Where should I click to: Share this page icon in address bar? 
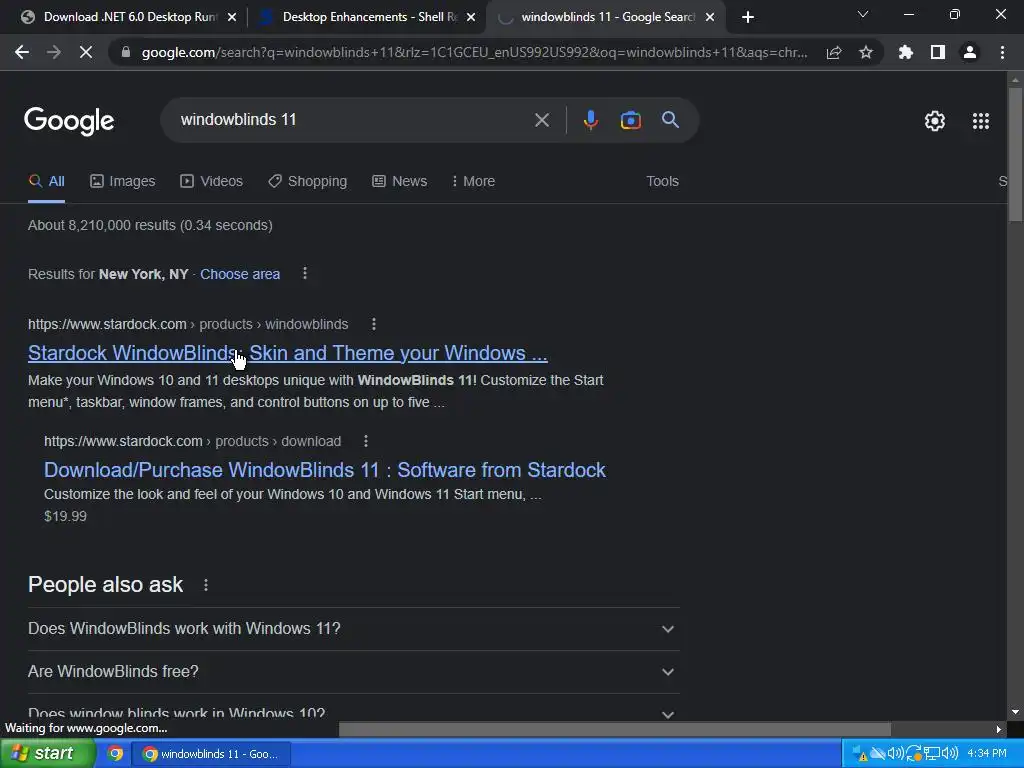coord(833,52)
